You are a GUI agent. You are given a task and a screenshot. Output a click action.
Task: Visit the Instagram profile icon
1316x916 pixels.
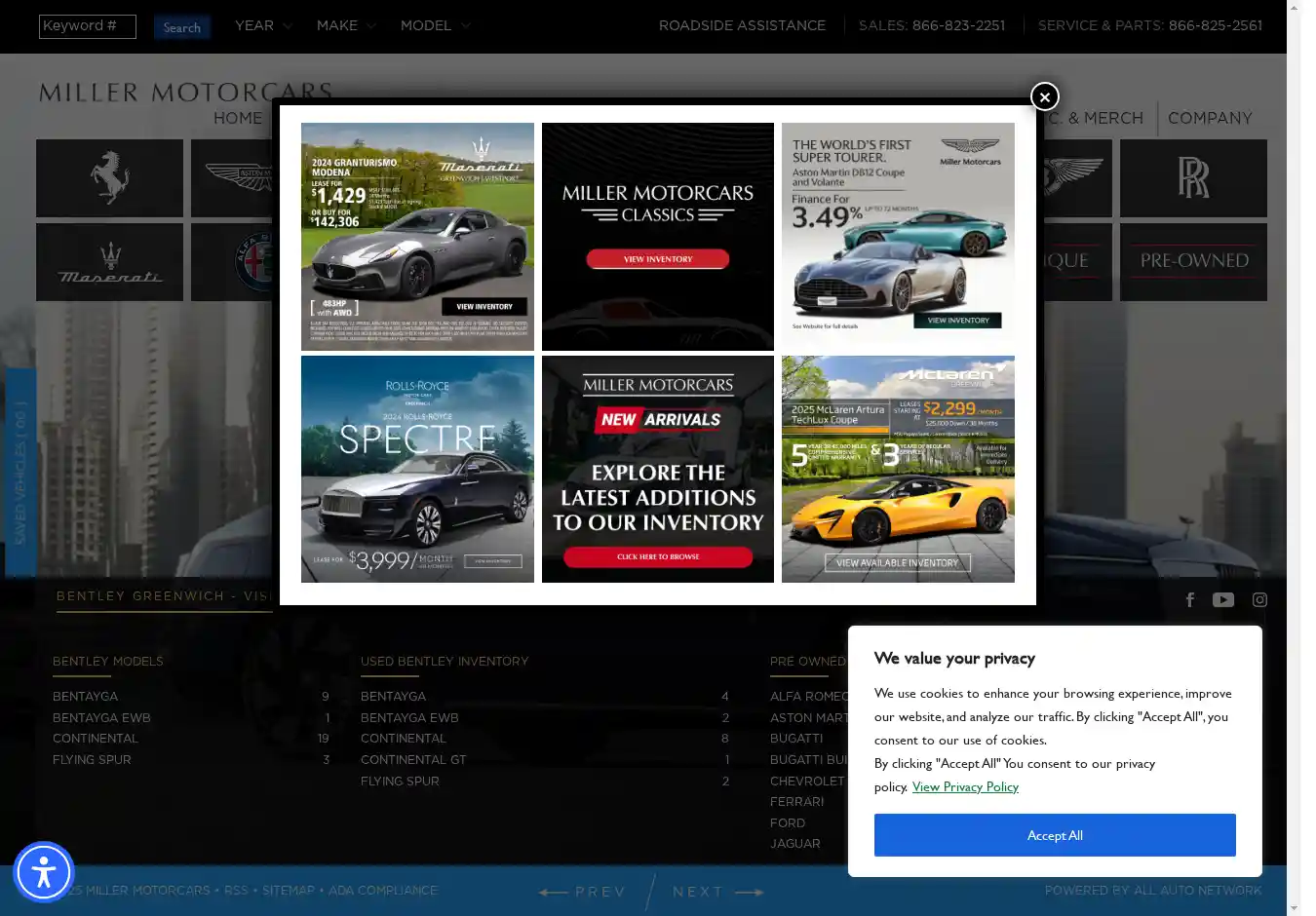[1259, 600]
